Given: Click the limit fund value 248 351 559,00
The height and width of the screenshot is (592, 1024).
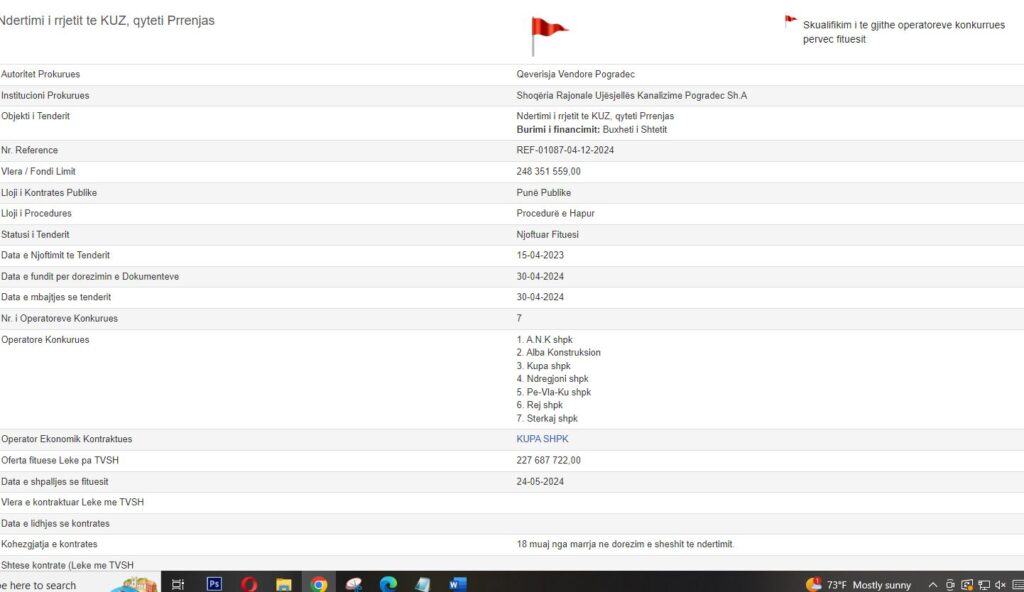Looking at the screenshot, I should 548,171.
